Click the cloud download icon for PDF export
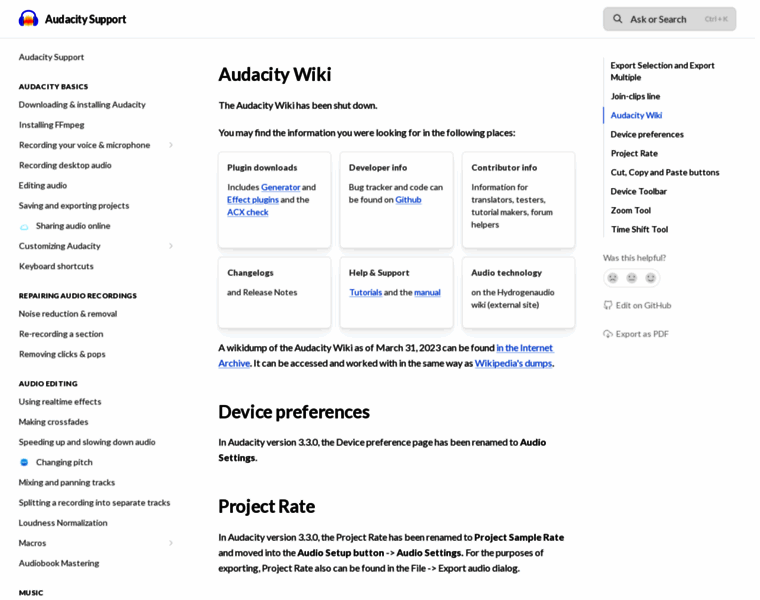This screenshot has height=600, width=760. click(x=608, y=334)
